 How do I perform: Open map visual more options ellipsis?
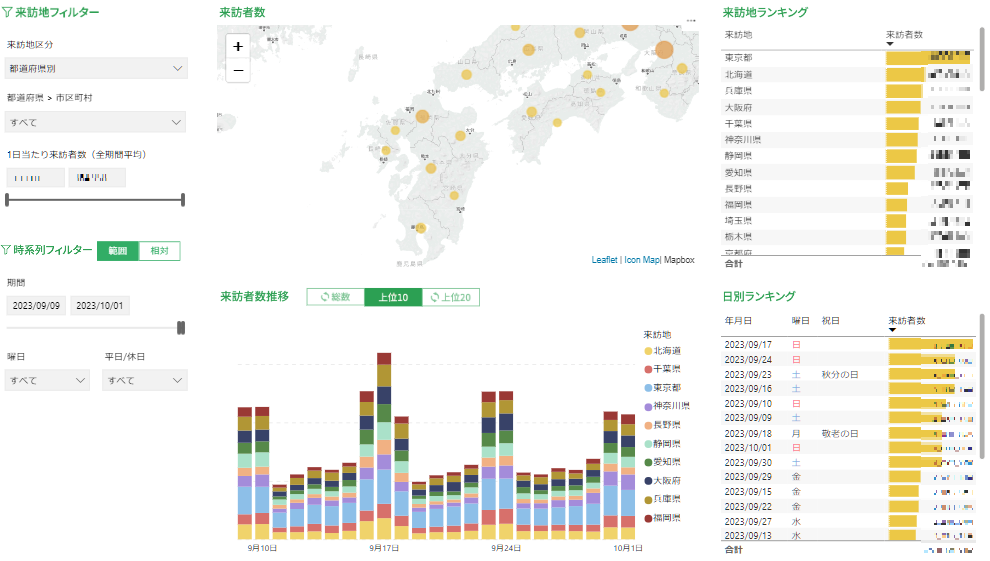[x=691, y=21]
